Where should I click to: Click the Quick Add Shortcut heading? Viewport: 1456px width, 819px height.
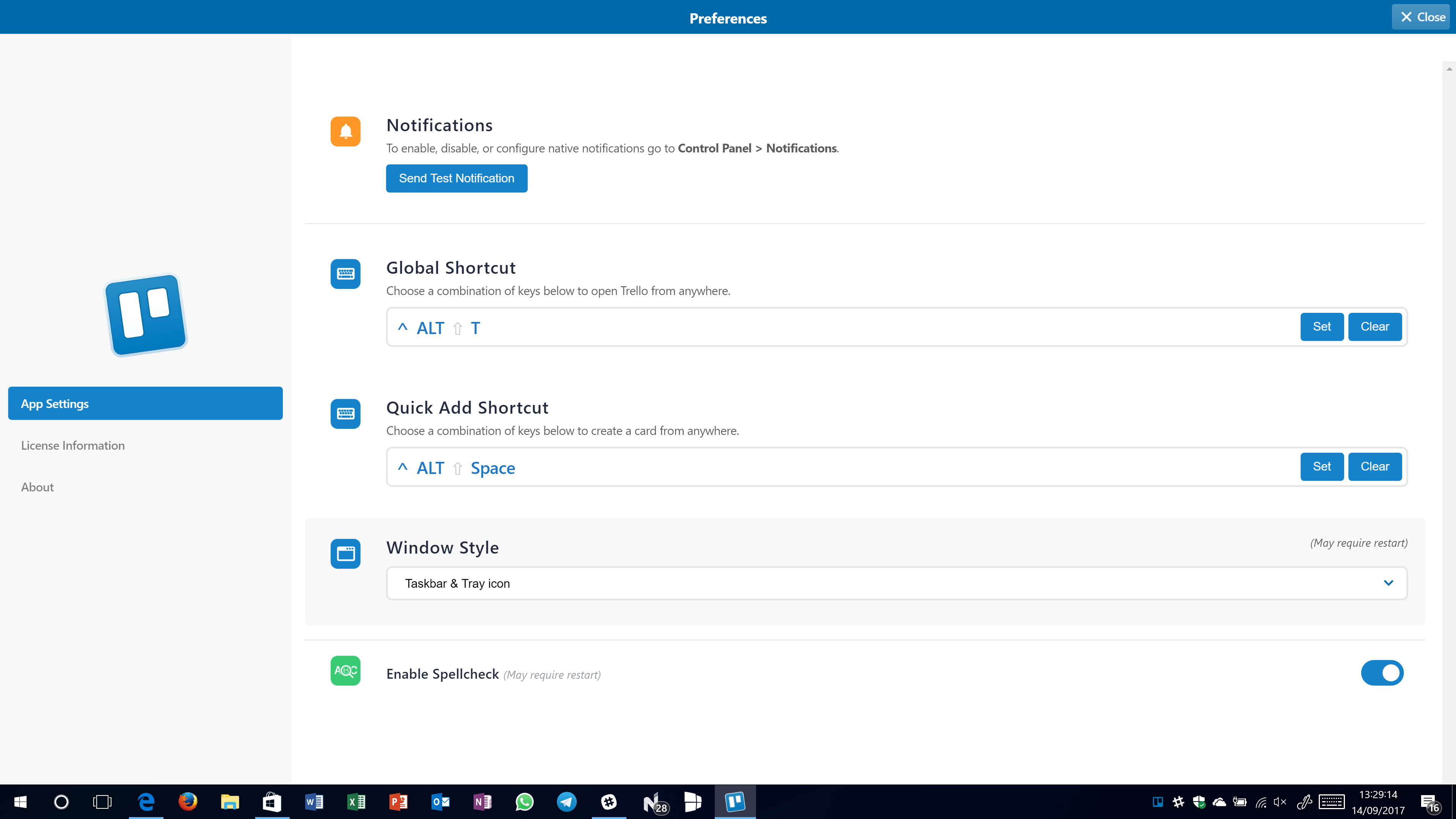point(467,408)
